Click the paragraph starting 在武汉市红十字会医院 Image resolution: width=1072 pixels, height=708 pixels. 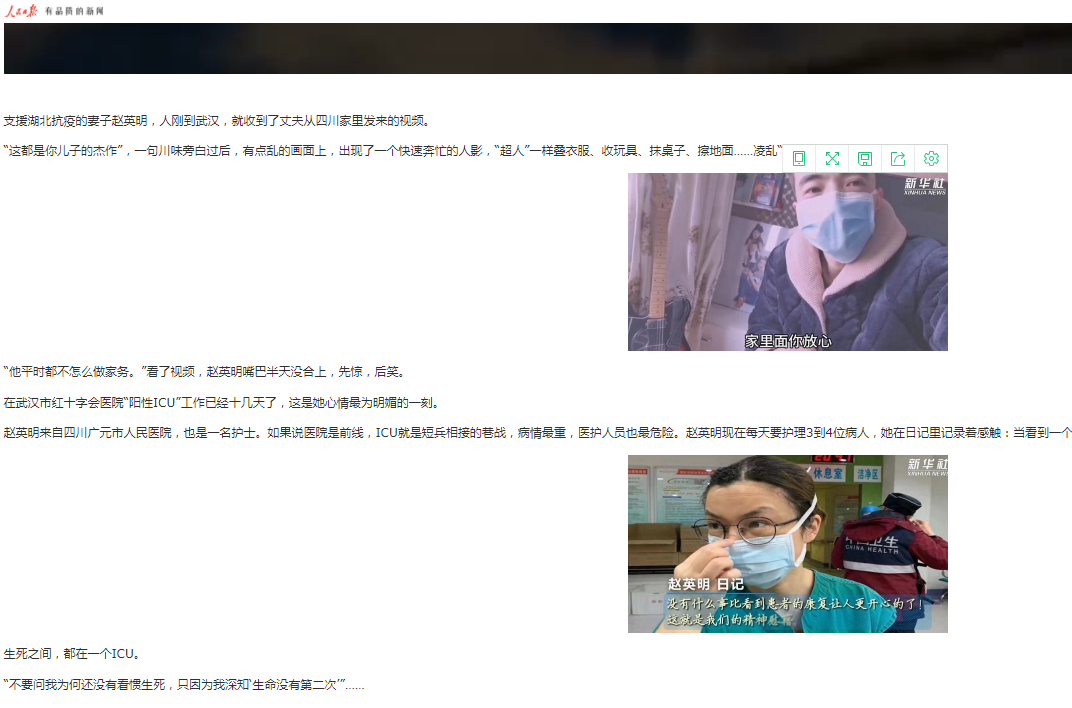coord(221,403)
